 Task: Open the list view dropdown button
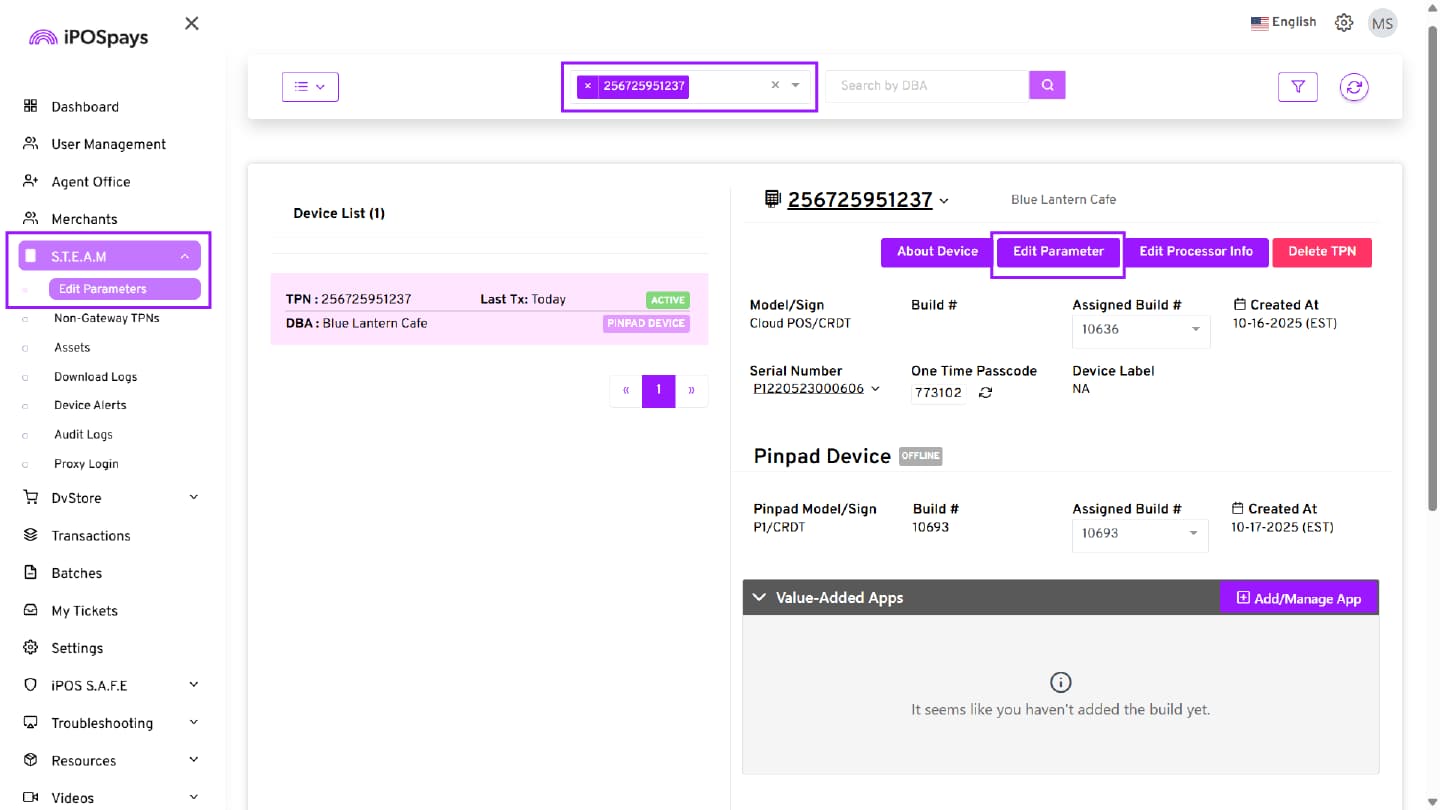pyautogui.click(x=310, y=87)
